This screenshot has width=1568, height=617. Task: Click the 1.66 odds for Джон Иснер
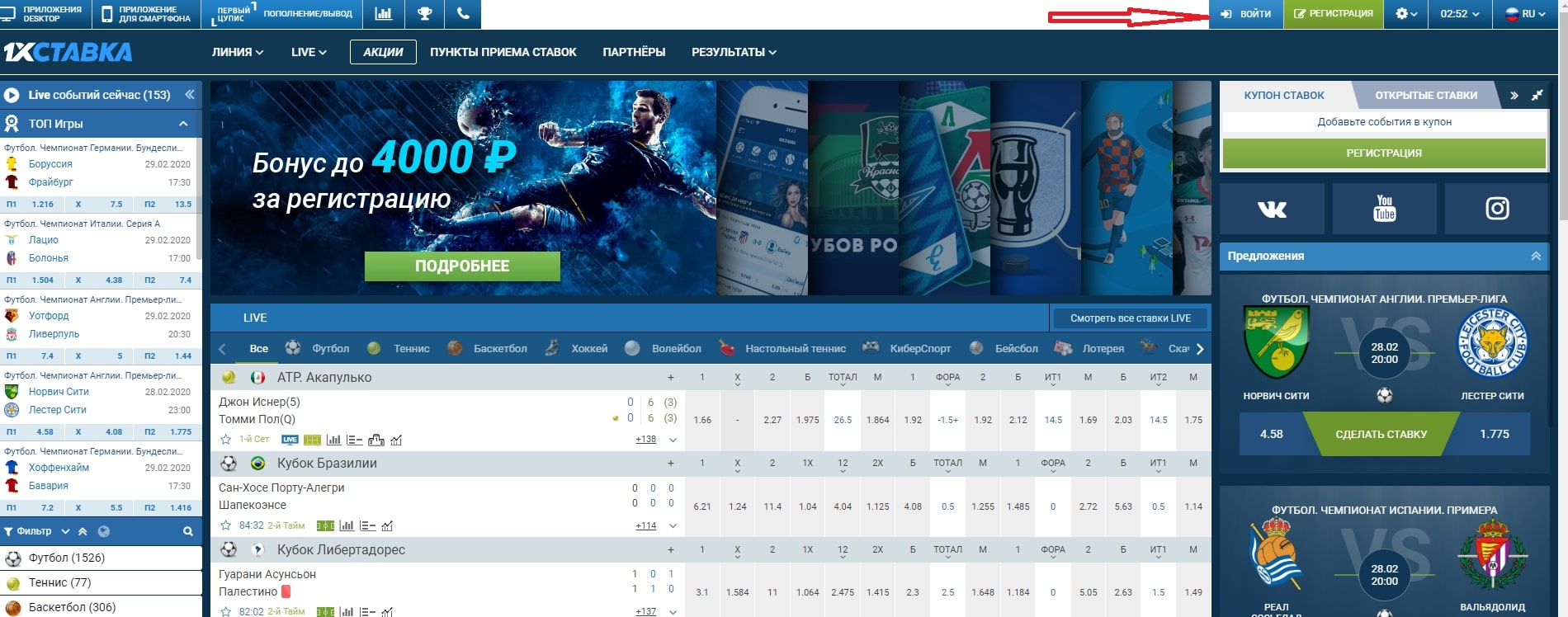point(702,420)
